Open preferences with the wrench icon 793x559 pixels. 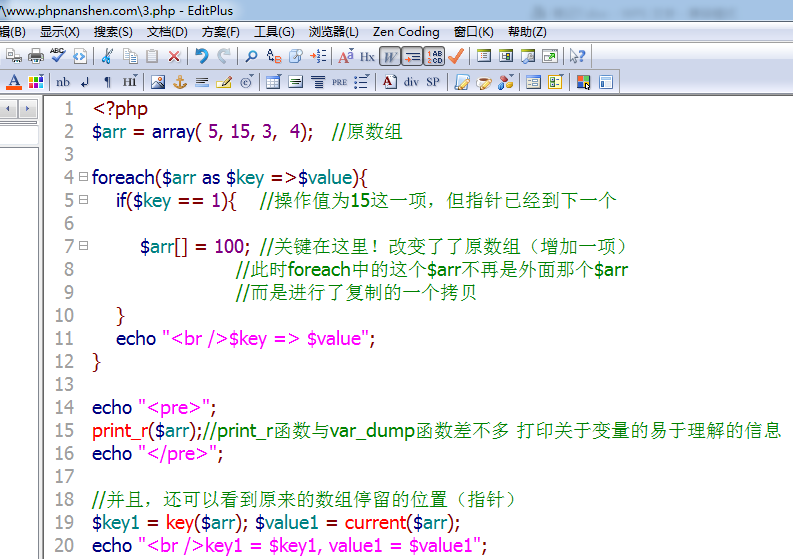528,56
